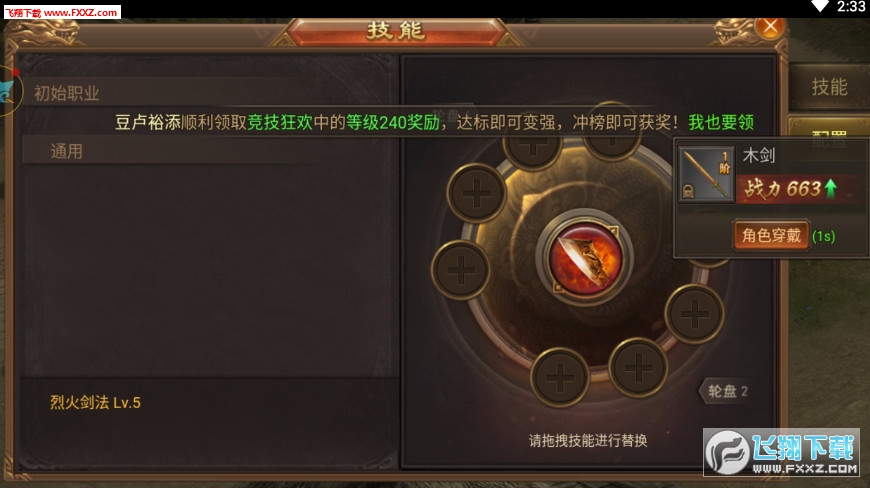Close the 技能 skills window

(770, 26)
